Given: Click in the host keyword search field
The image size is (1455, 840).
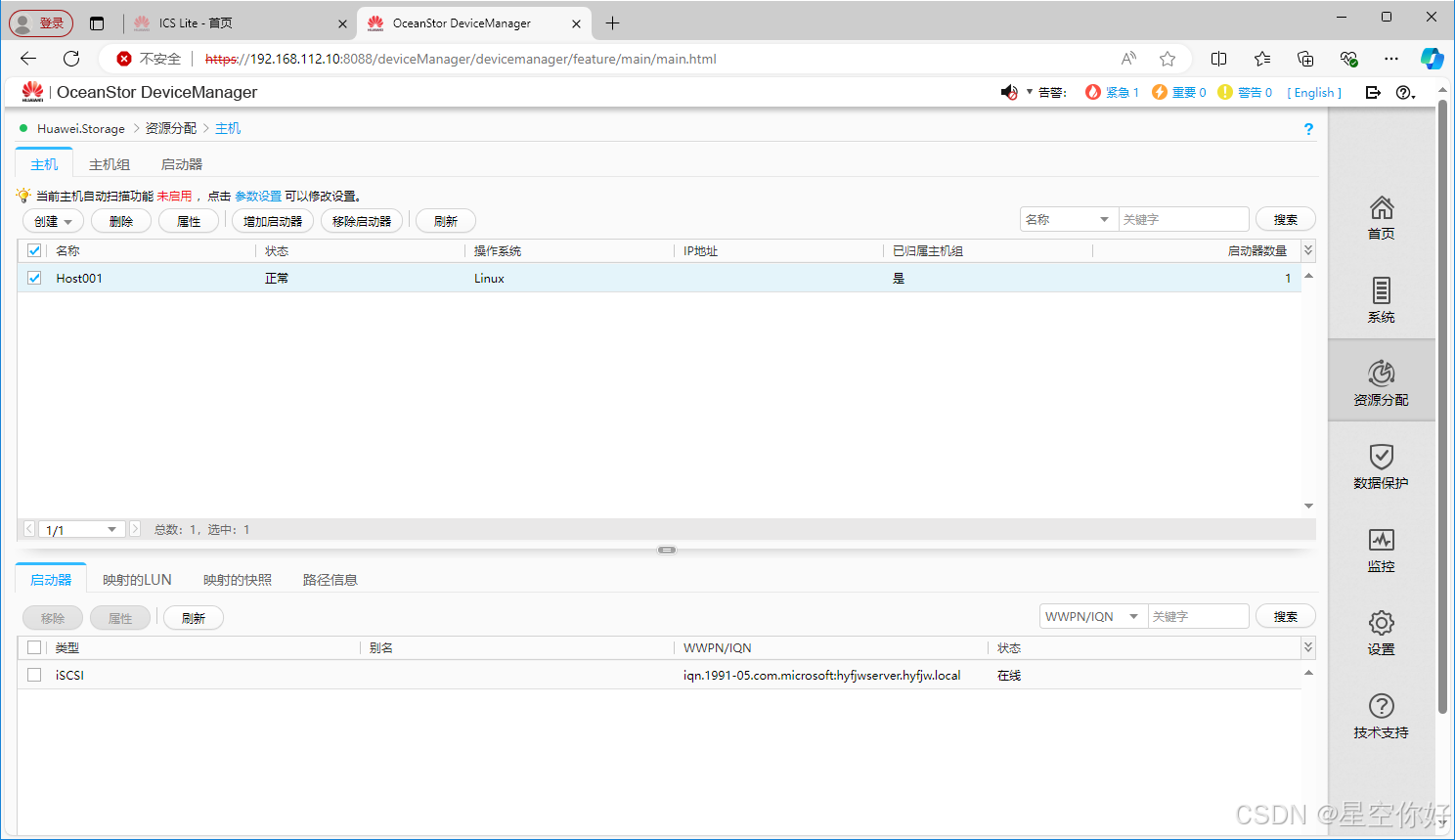Looking at the screenshot, I should (1184, 219).
